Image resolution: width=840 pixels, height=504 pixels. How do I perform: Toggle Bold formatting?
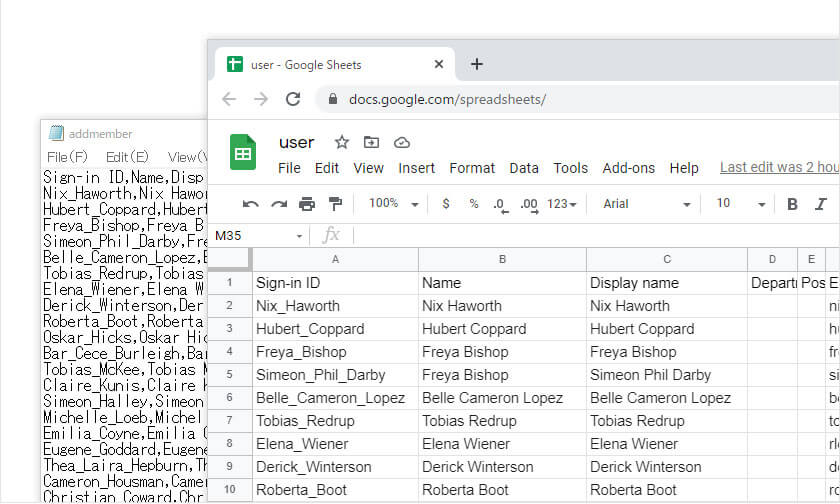click(x=792, y=204)
